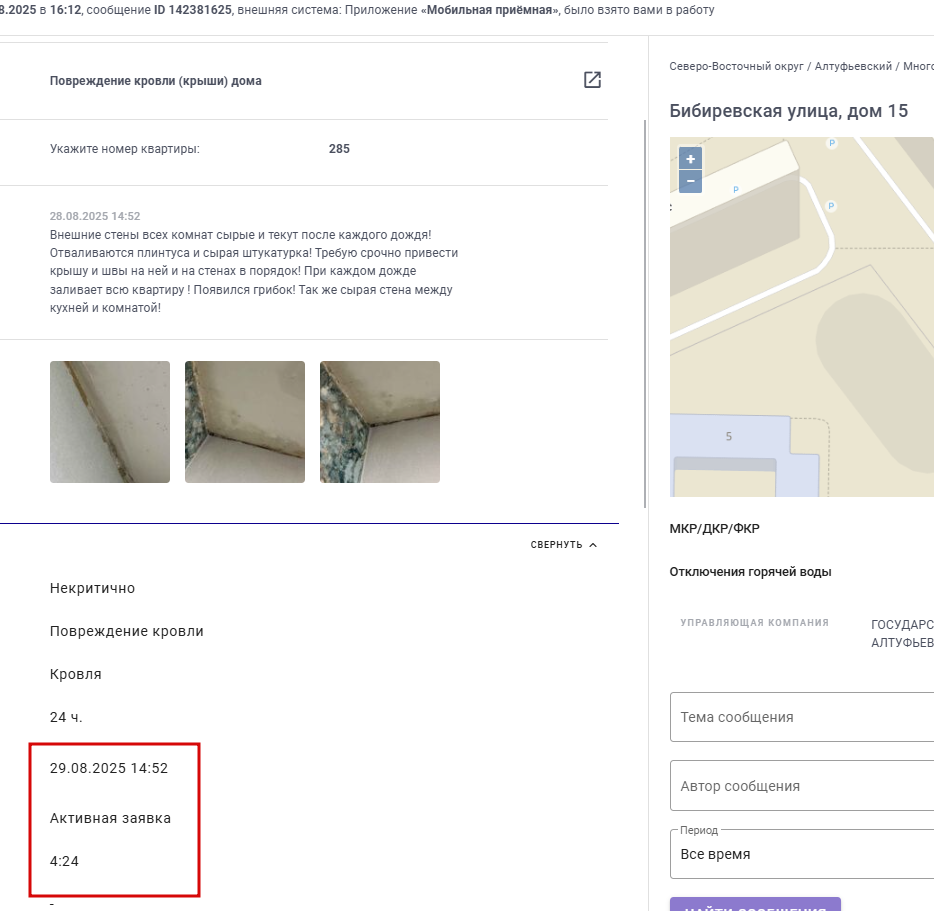Click the Алтуфьевский breadcrumb

pos(853,66)
